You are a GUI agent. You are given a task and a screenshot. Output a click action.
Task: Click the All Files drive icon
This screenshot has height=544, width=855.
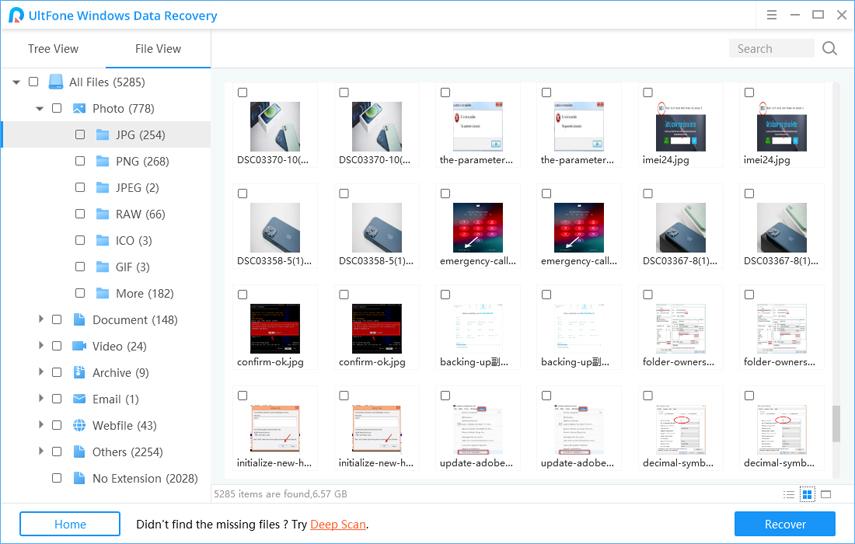56,82
